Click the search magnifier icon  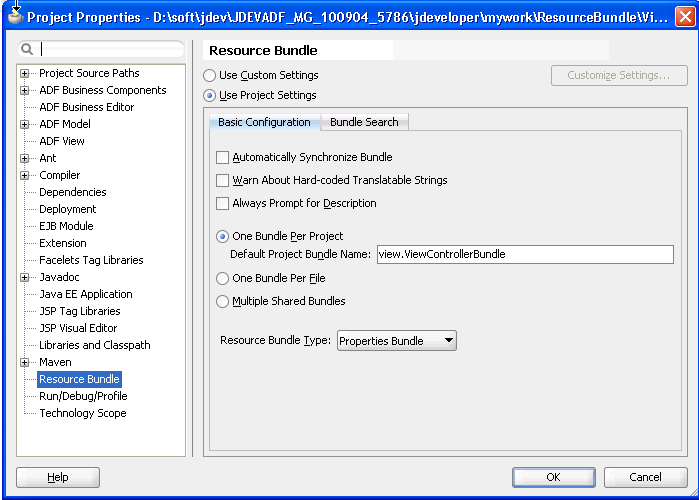[27, 49]
